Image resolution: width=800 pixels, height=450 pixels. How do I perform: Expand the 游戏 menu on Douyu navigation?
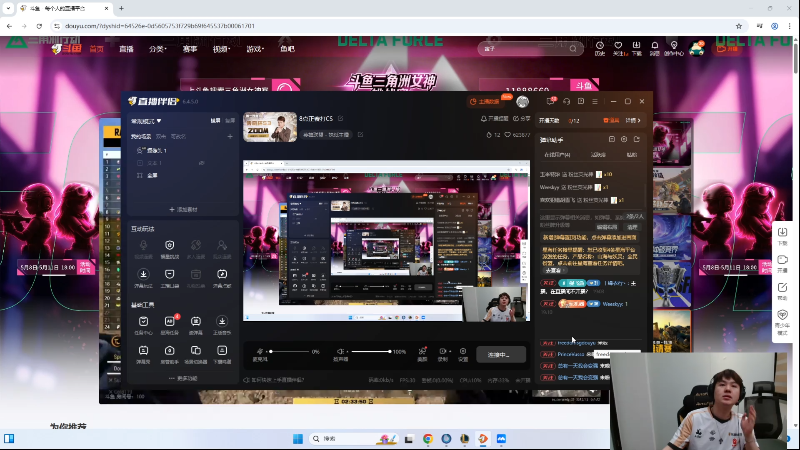[255, 49]
